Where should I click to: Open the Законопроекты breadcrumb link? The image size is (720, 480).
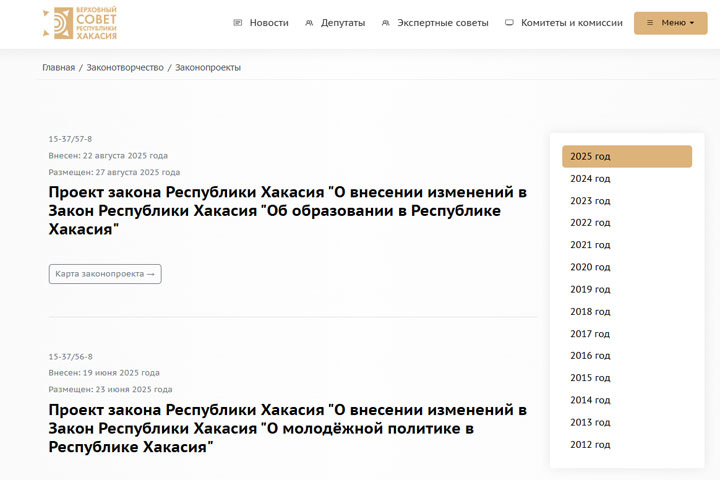tap(208, 68)
